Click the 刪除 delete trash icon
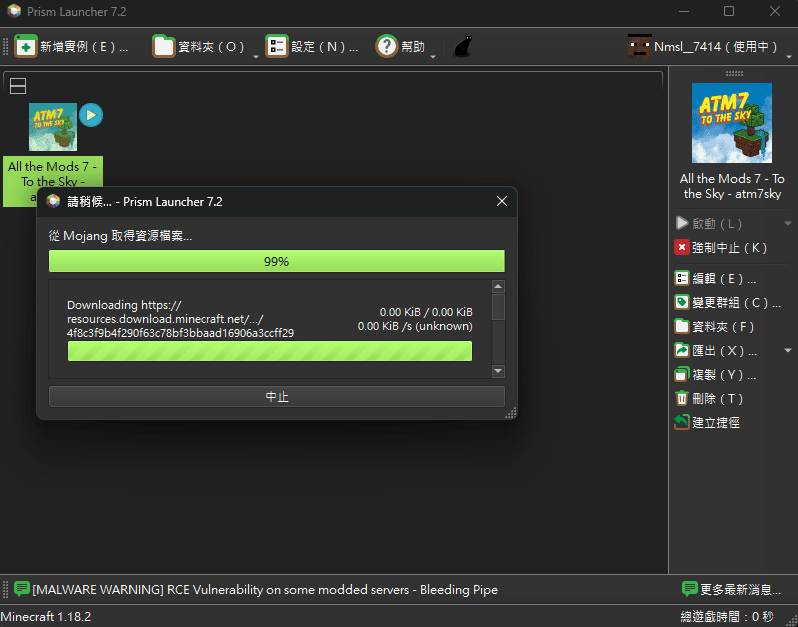The width and height of the screenshot is (798, 627). pyautogui.click(x=682, y=398)
